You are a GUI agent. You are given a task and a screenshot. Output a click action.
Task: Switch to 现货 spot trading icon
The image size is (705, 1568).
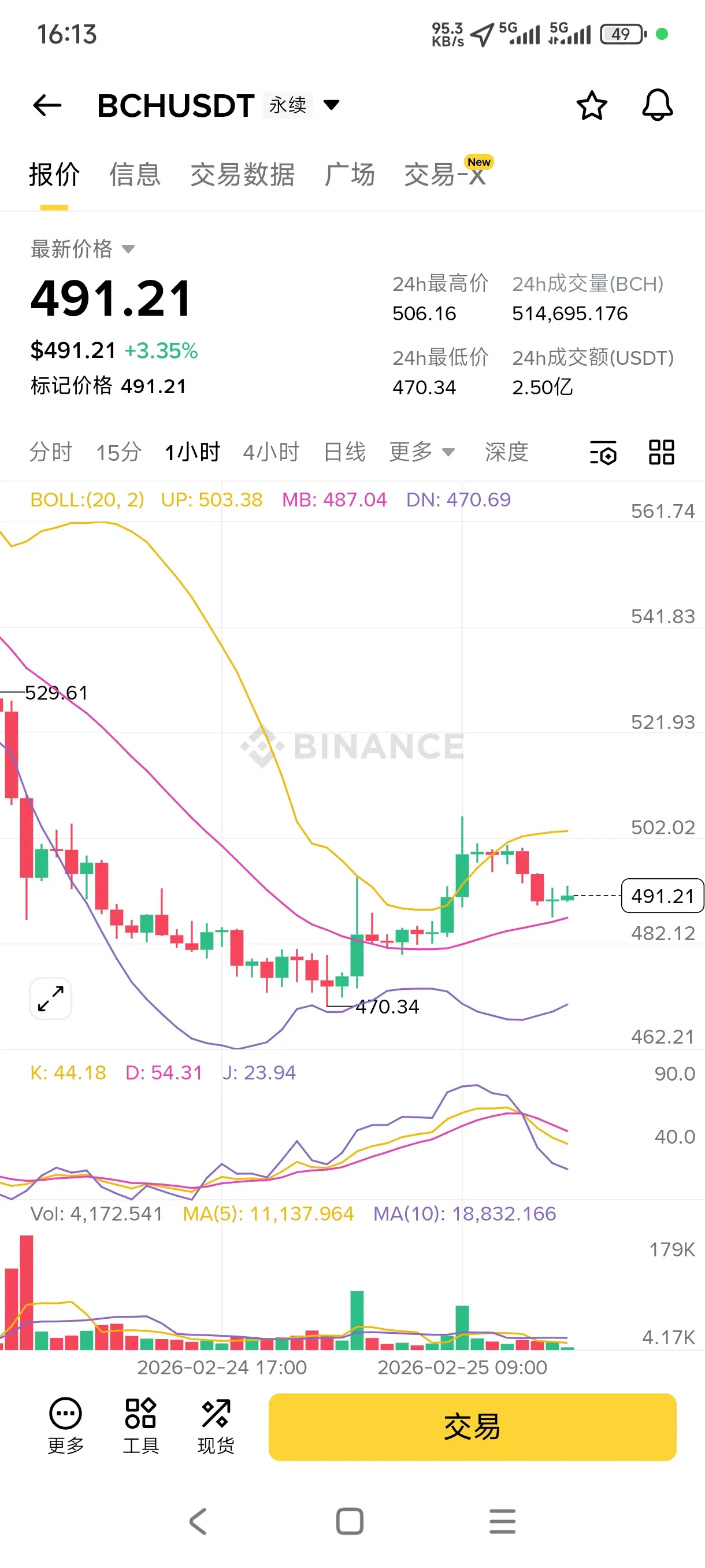click(216, 1426)
